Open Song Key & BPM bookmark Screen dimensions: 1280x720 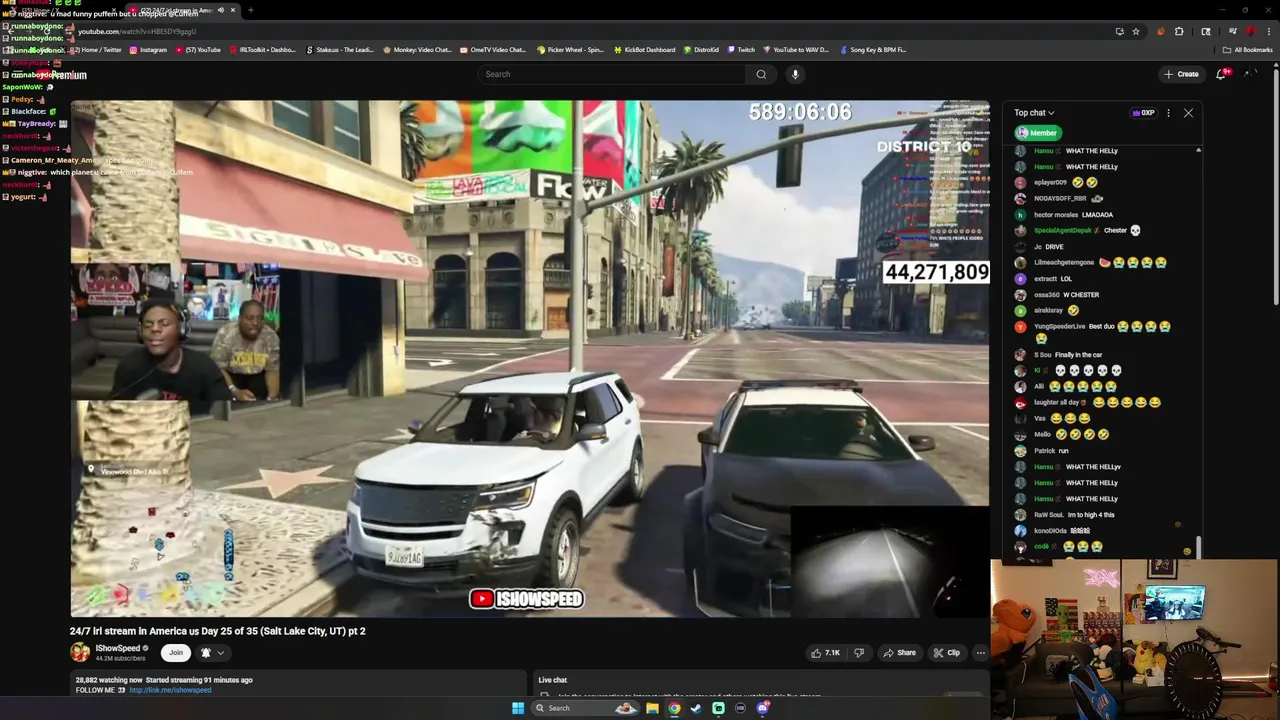coord(873,50)
